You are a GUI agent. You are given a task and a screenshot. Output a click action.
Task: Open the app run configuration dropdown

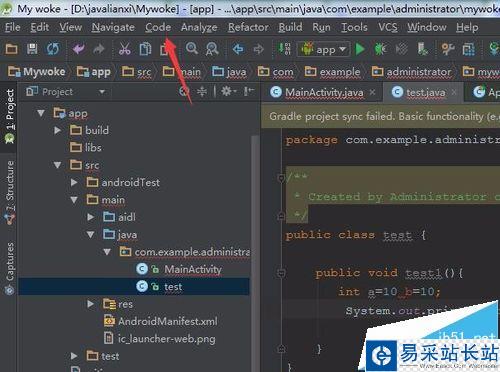coord(324,49)
